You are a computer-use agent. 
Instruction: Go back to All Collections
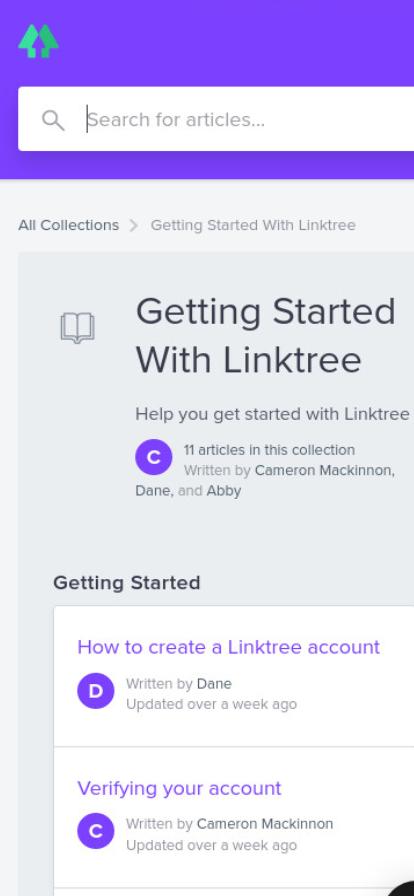(x=69, y=225)
